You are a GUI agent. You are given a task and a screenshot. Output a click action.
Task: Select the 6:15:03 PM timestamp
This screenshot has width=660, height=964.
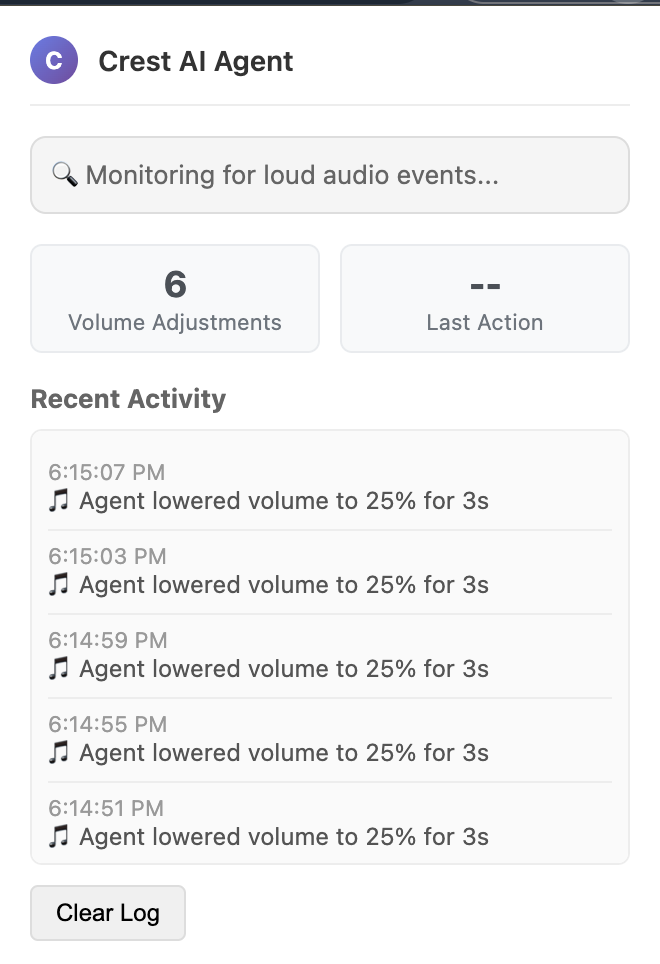coord(107,556)
